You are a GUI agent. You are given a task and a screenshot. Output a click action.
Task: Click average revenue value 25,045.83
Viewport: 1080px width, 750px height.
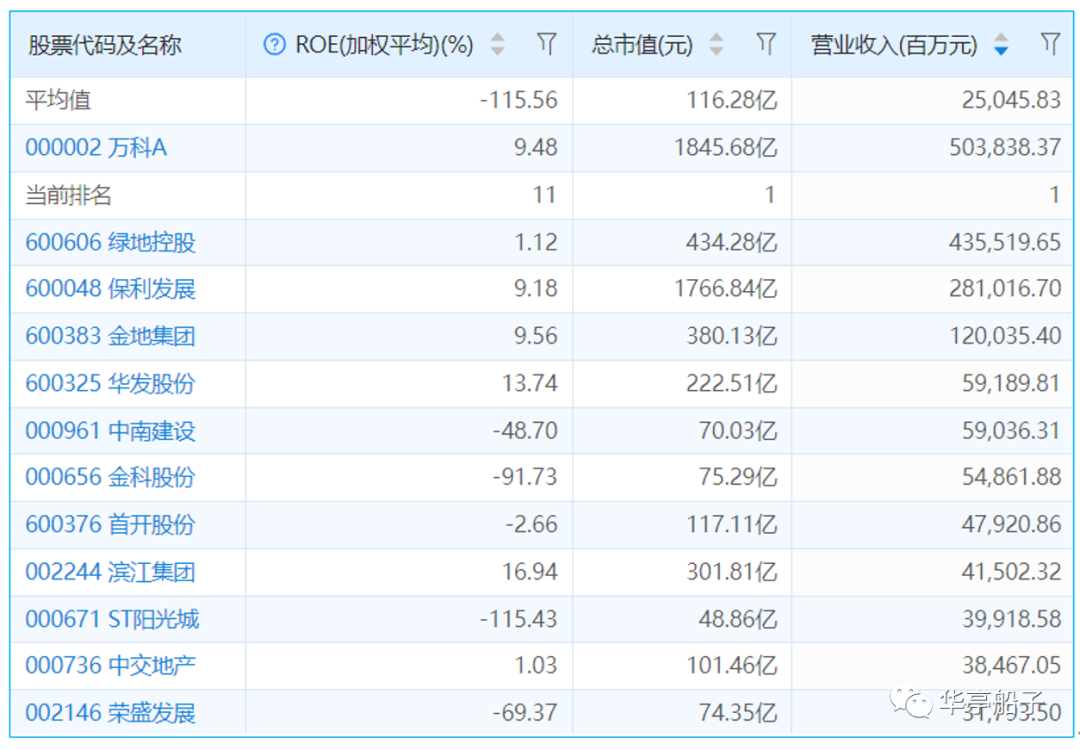click(1011, 100)
